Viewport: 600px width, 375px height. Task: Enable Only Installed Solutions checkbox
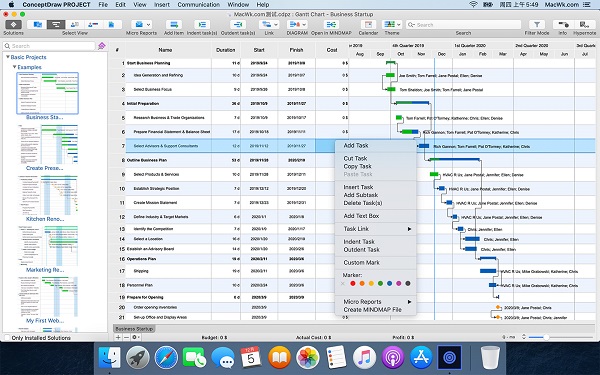[x=7, y=338]
